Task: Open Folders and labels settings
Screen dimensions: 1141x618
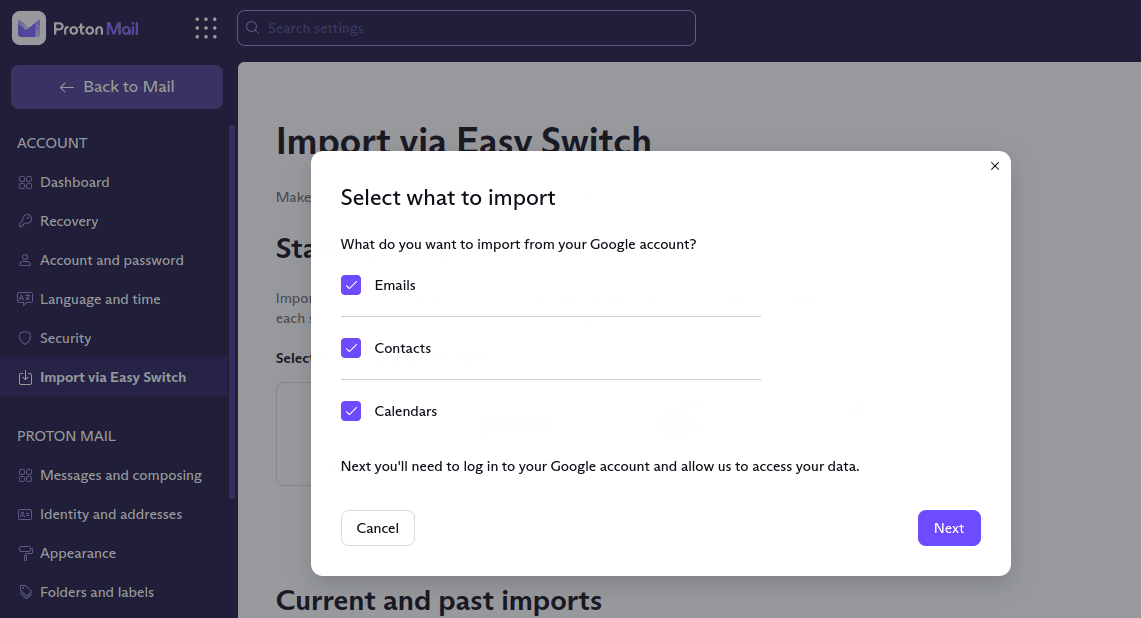Action: 96,592
